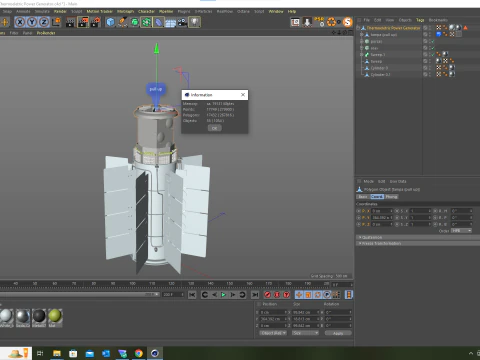Click the blue tag on lampa row
The height and width of the screenshot is (360, 480).
439,34
